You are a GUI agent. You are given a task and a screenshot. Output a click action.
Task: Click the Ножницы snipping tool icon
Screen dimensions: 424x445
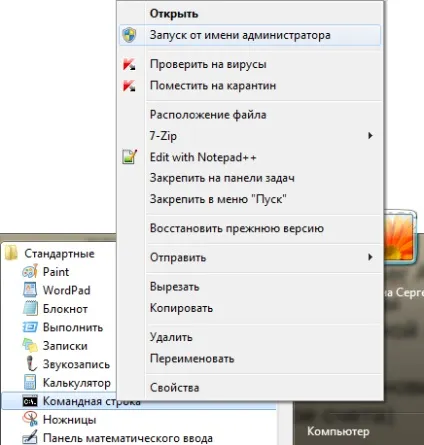tap(30, 419)
